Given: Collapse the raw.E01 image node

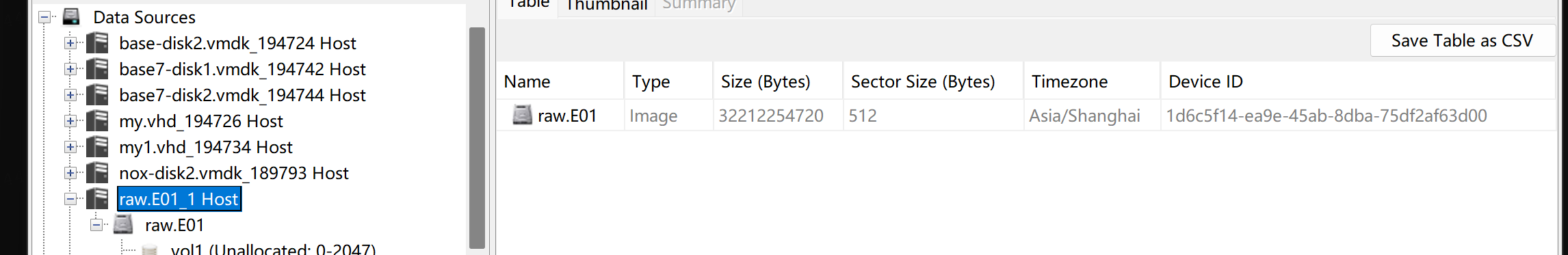Looking at the screenshot, I should [96, 225].
